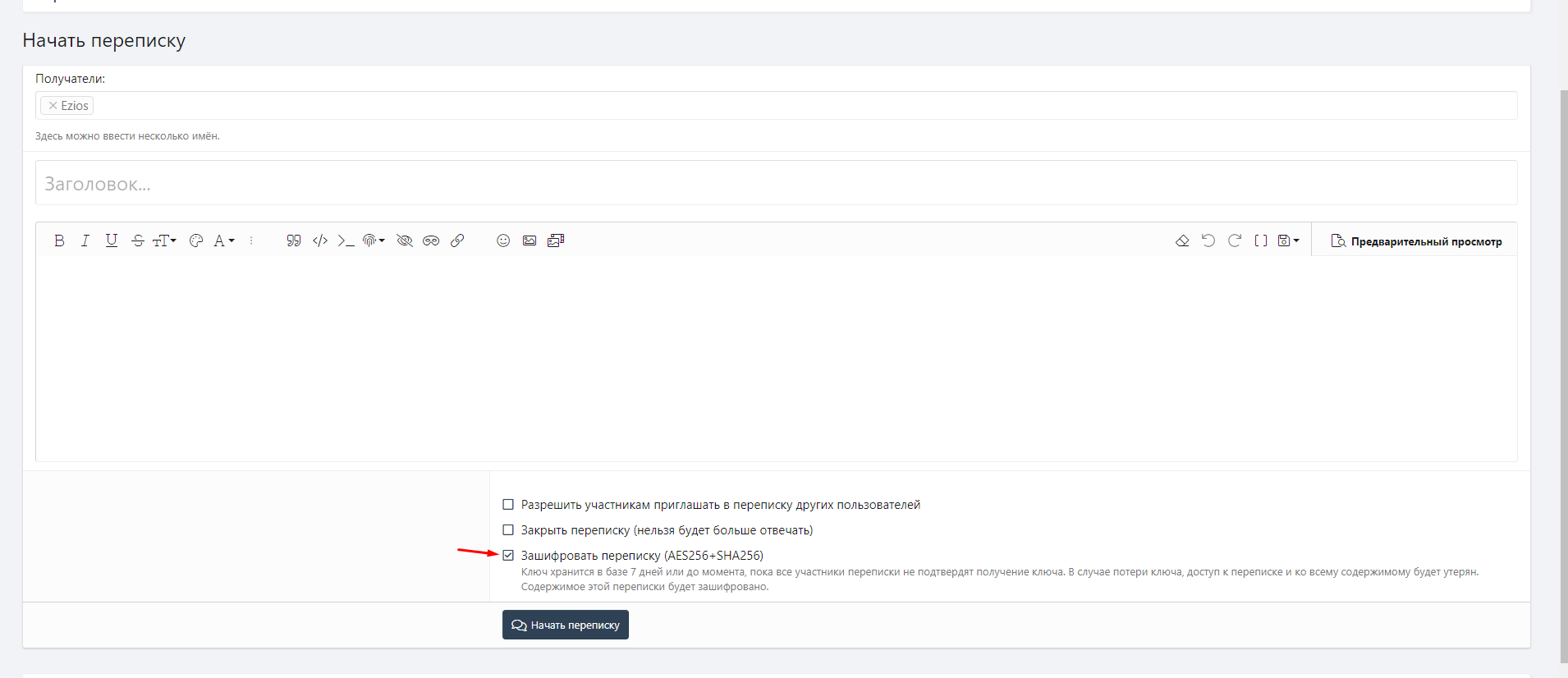This screenshot has width=1568, height=678.
Task: Open the font size dropdown
Action: 164,241
